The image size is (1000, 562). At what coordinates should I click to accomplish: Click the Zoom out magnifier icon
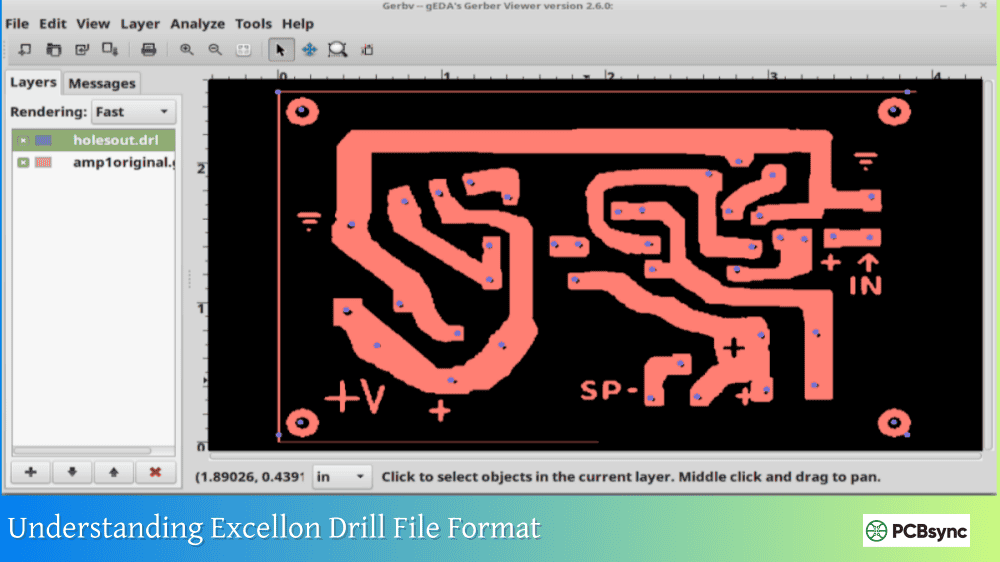(215, 49)
